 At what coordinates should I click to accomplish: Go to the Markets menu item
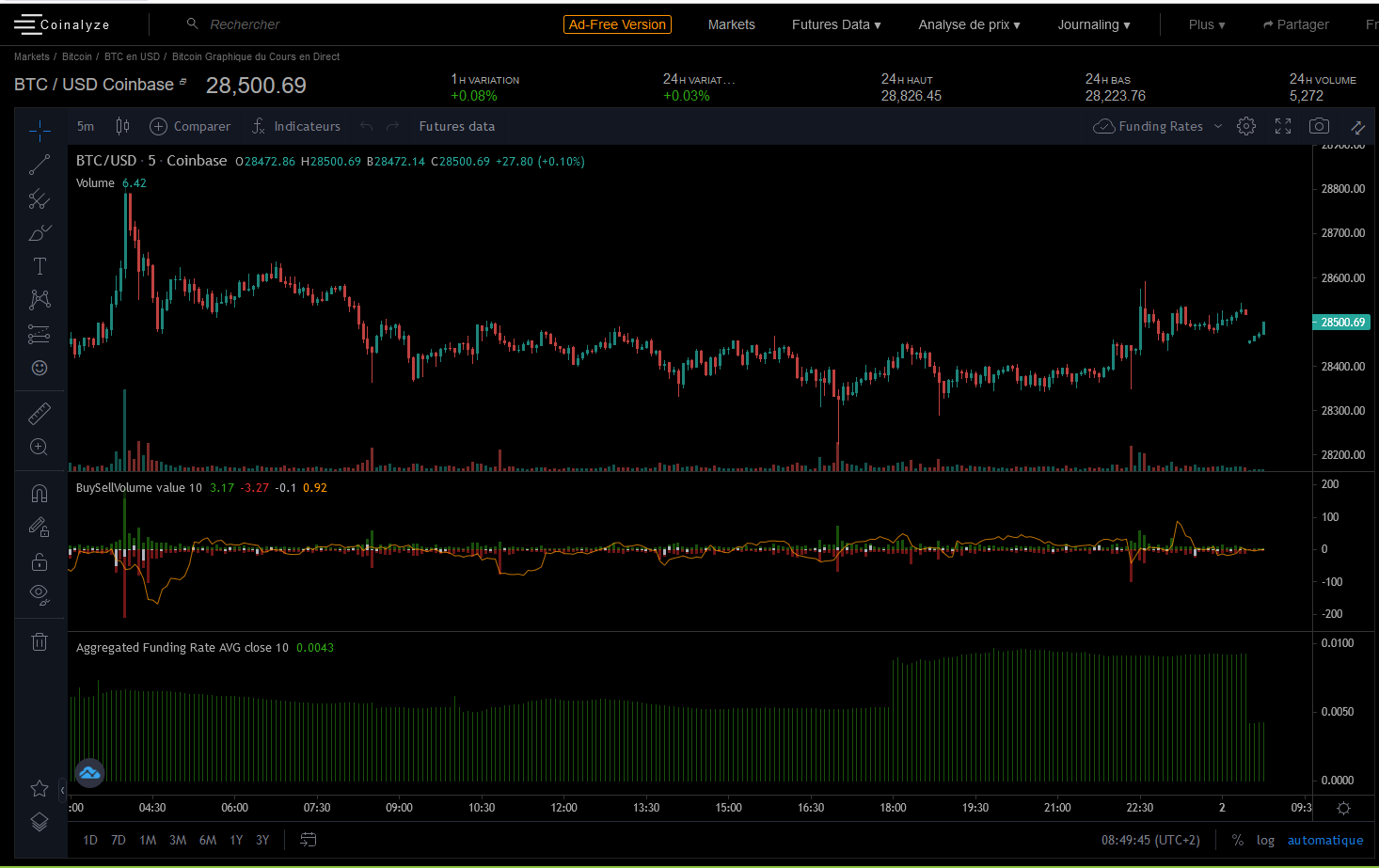click(x=732, y=24)
